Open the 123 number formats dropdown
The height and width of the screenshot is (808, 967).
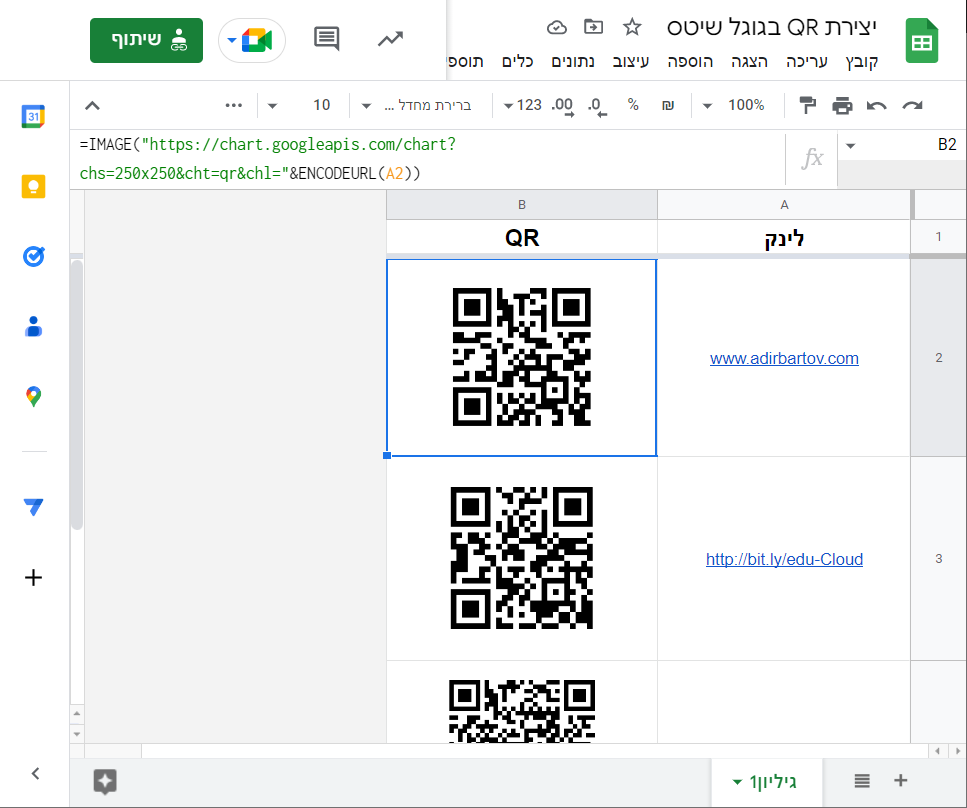[x=522, y=105]
